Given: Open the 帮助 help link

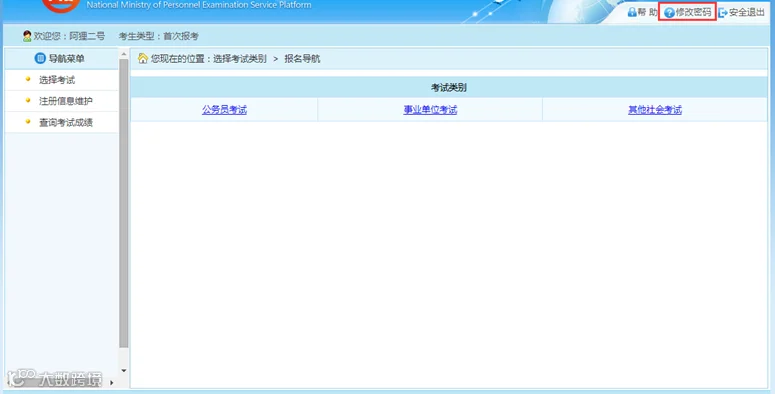Looking at the screenshot, I should click(647, 12).
